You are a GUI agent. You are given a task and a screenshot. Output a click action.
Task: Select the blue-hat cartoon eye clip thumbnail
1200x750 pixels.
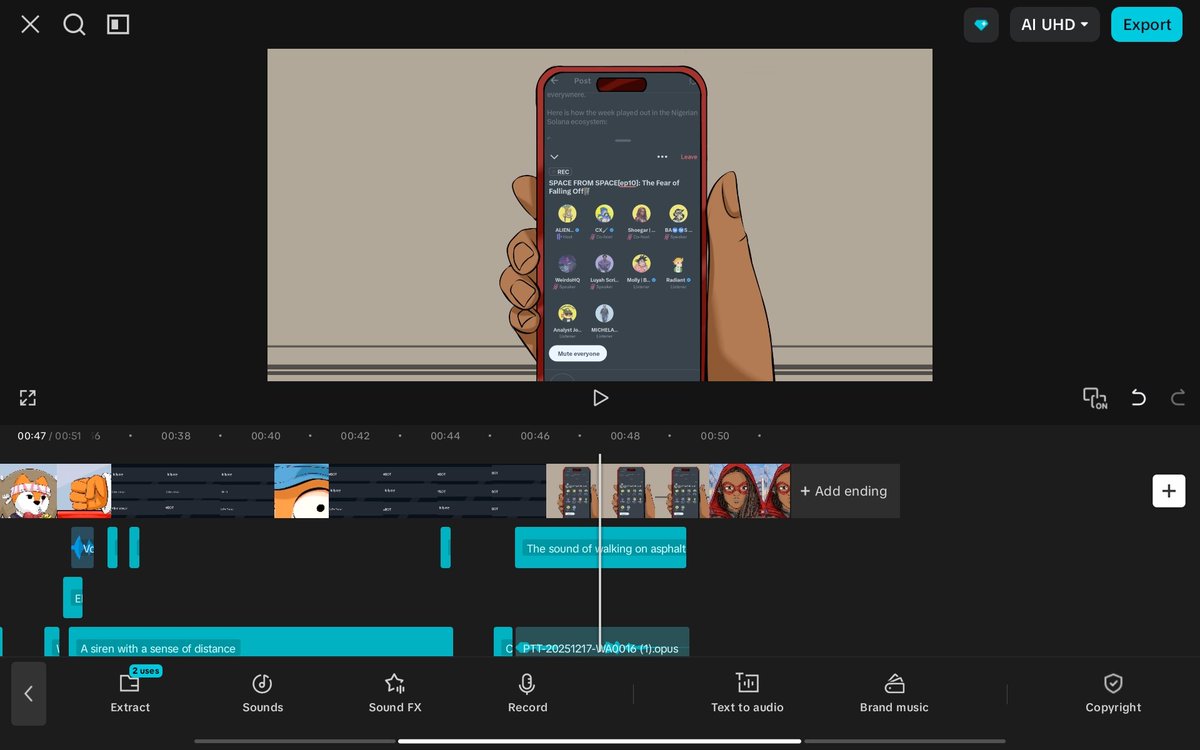tap(301, 491)
